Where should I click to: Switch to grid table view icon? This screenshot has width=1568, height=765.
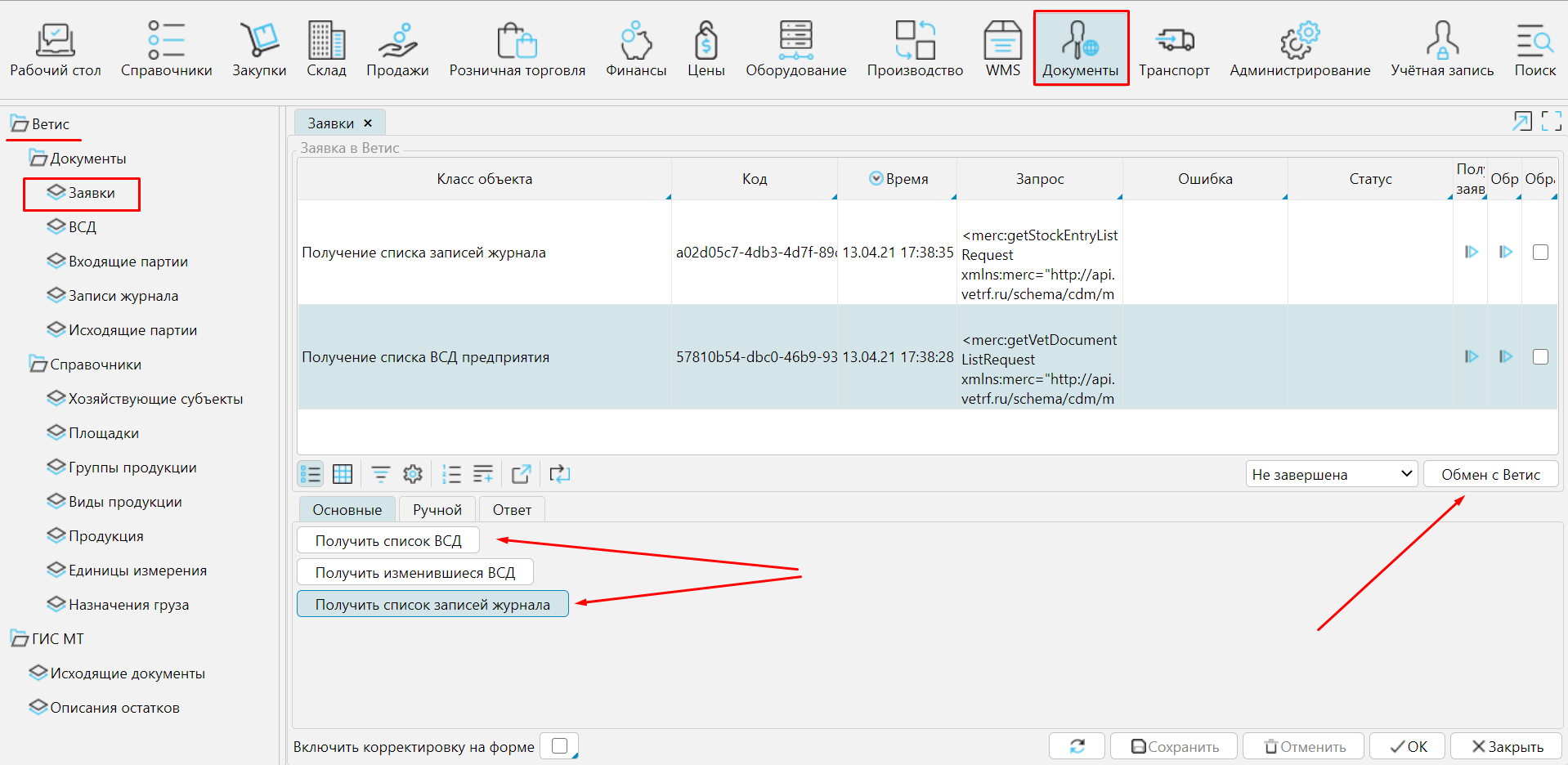[343, 474]
